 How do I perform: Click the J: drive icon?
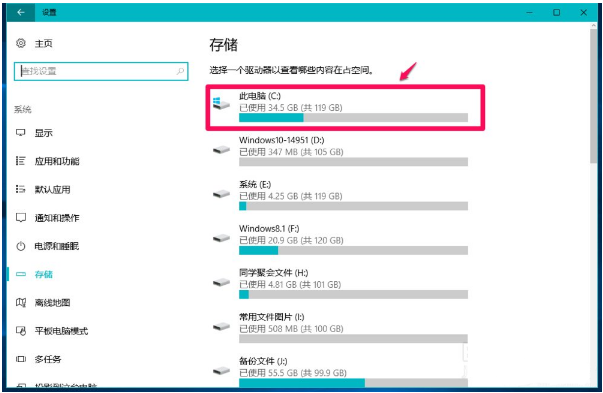pyautogui.click(x=221, y=371)
